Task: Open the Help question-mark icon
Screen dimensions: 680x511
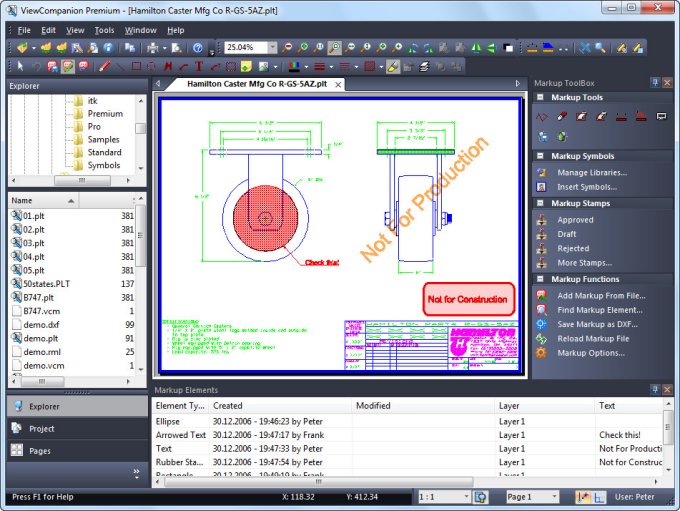Action: (198, 47)
